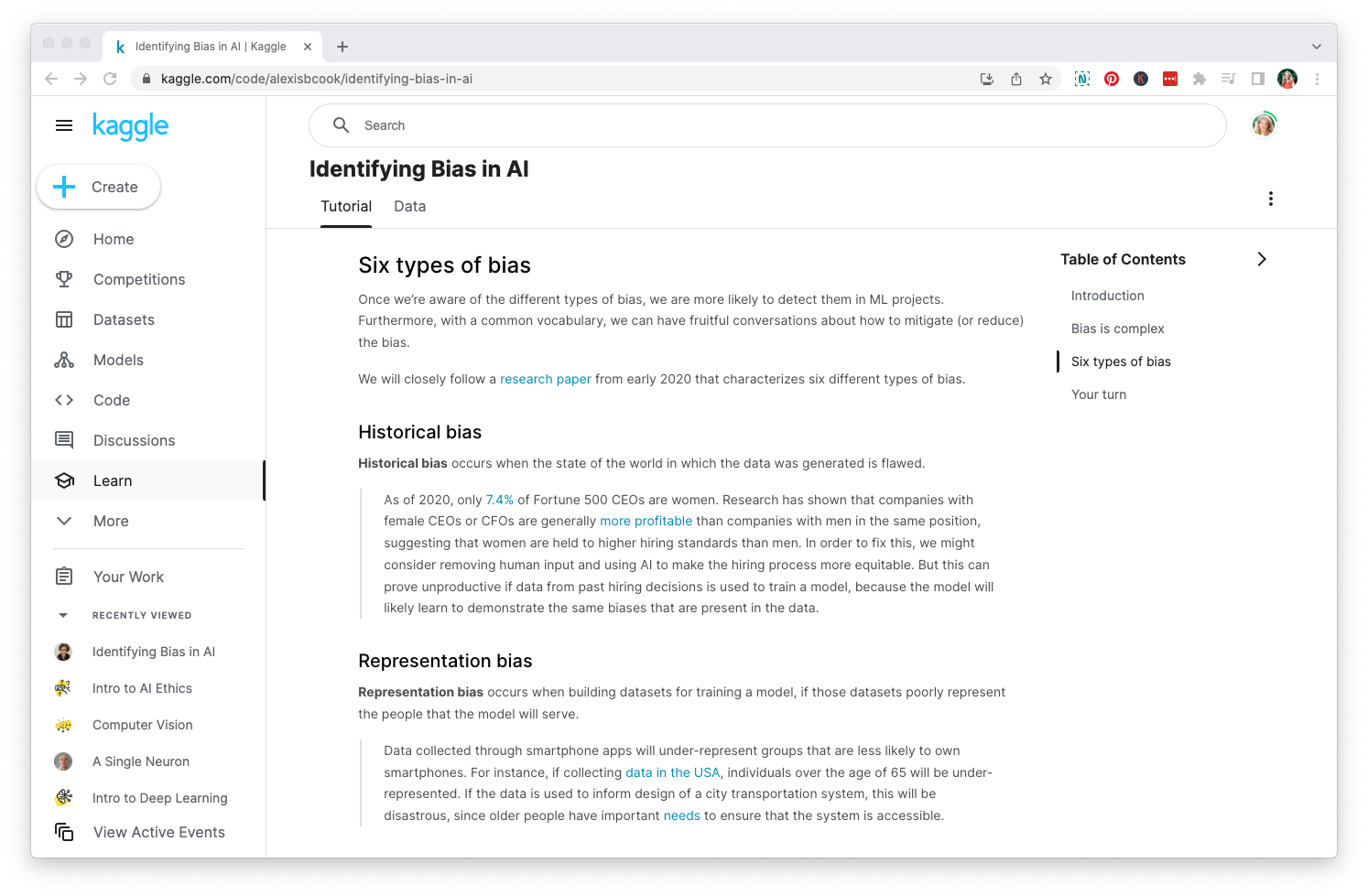The height and width of the screenshot is (896, 1368).
Task: Click the Learn graduation cap icon
Action: click(64, 480)
